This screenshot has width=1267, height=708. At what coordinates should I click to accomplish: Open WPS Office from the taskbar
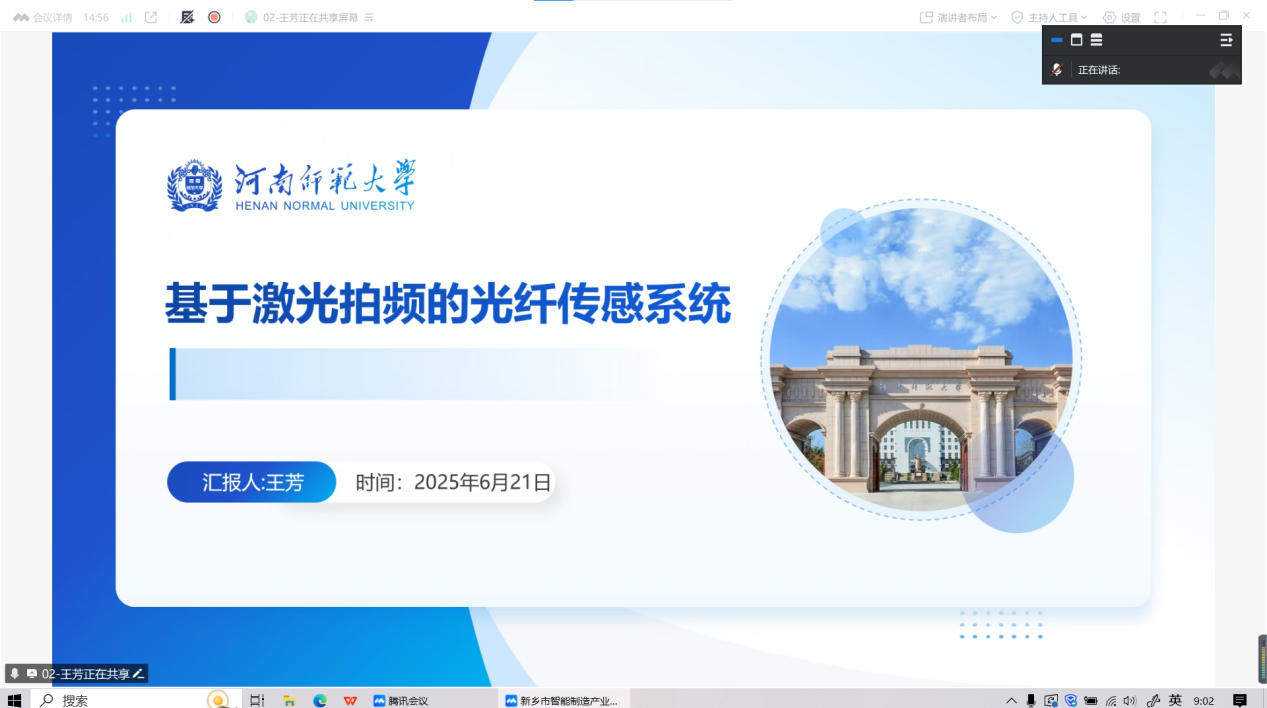[350, 700]
